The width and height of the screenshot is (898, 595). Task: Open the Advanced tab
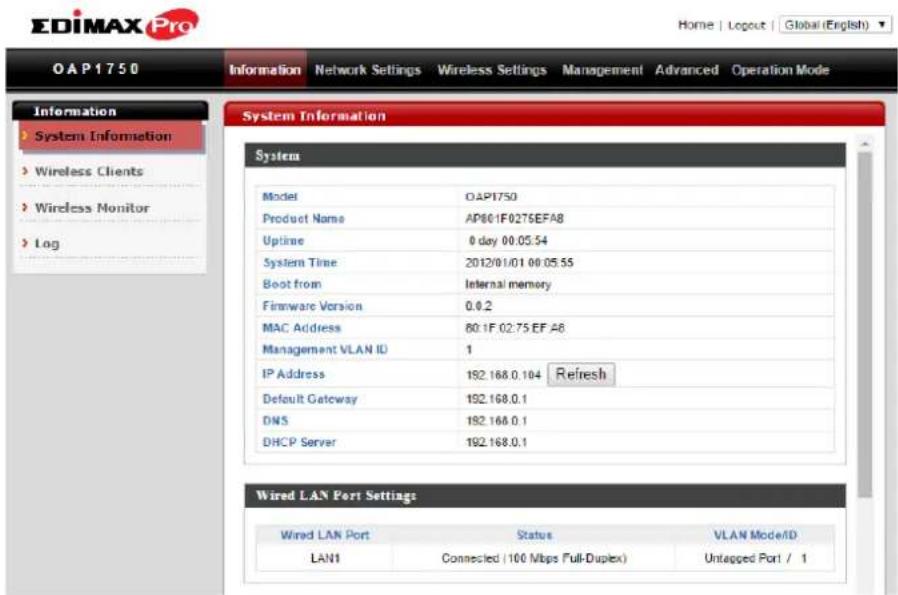coord(686,70)
